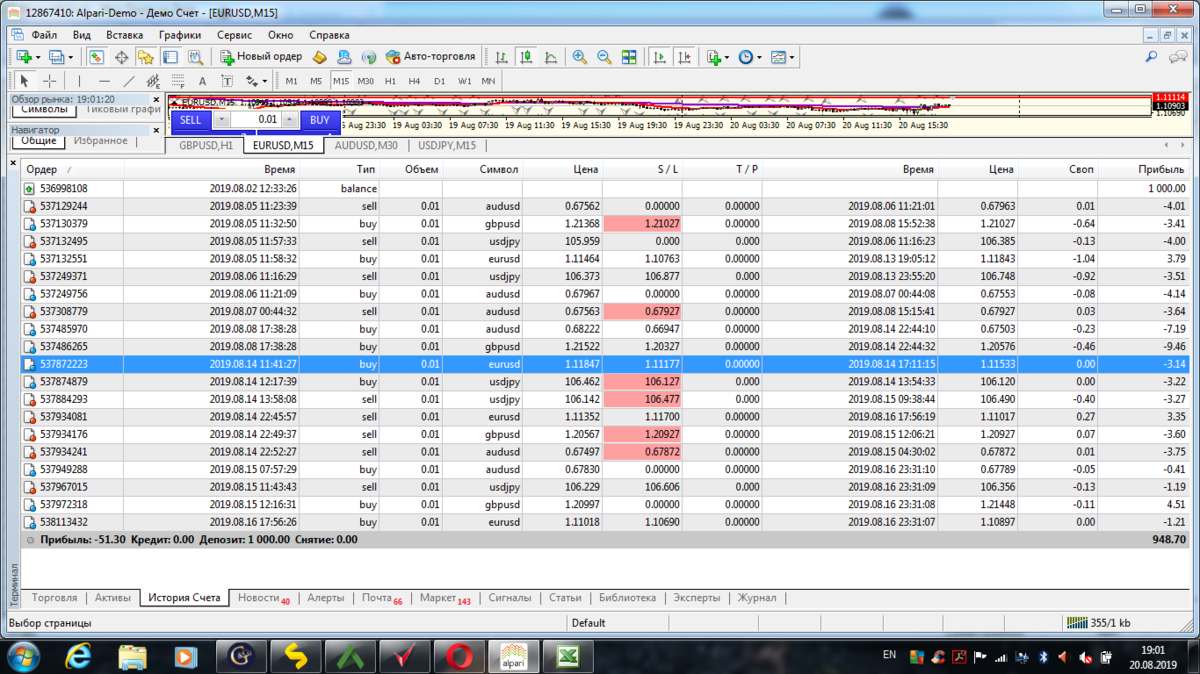Expand the arrows objects dropdown
The image size is (1200, 674).
pyautogui.click(x=264, y=81)
